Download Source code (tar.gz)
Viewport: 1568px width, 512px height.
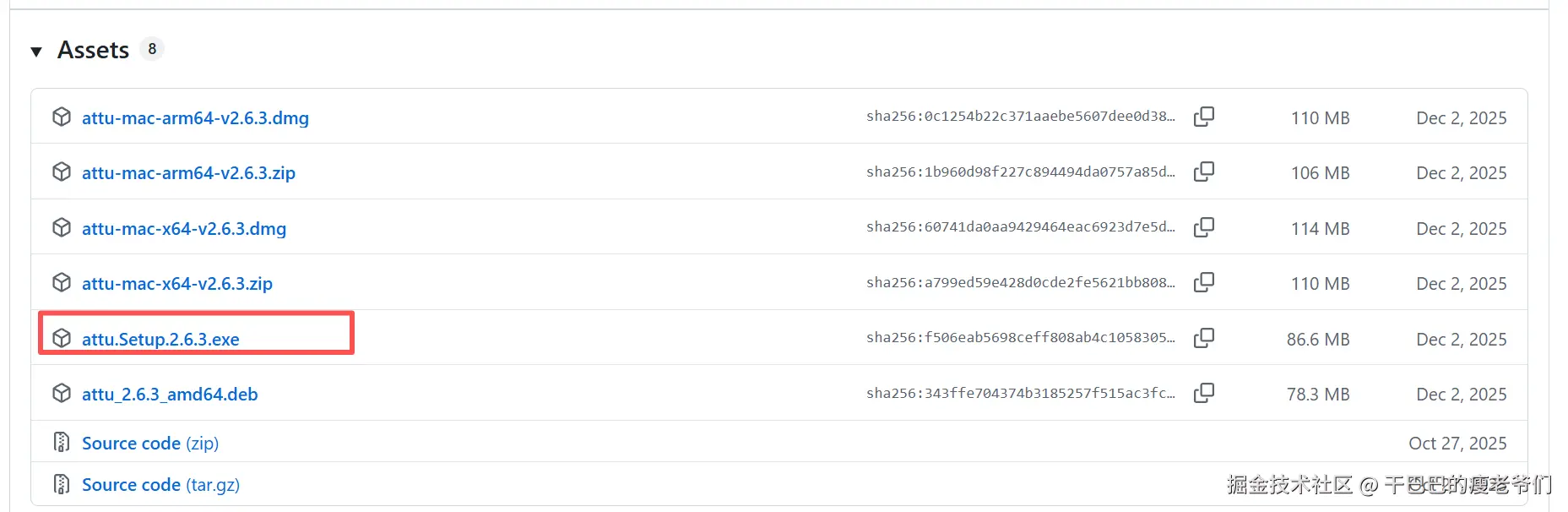[x=160, y=485]
